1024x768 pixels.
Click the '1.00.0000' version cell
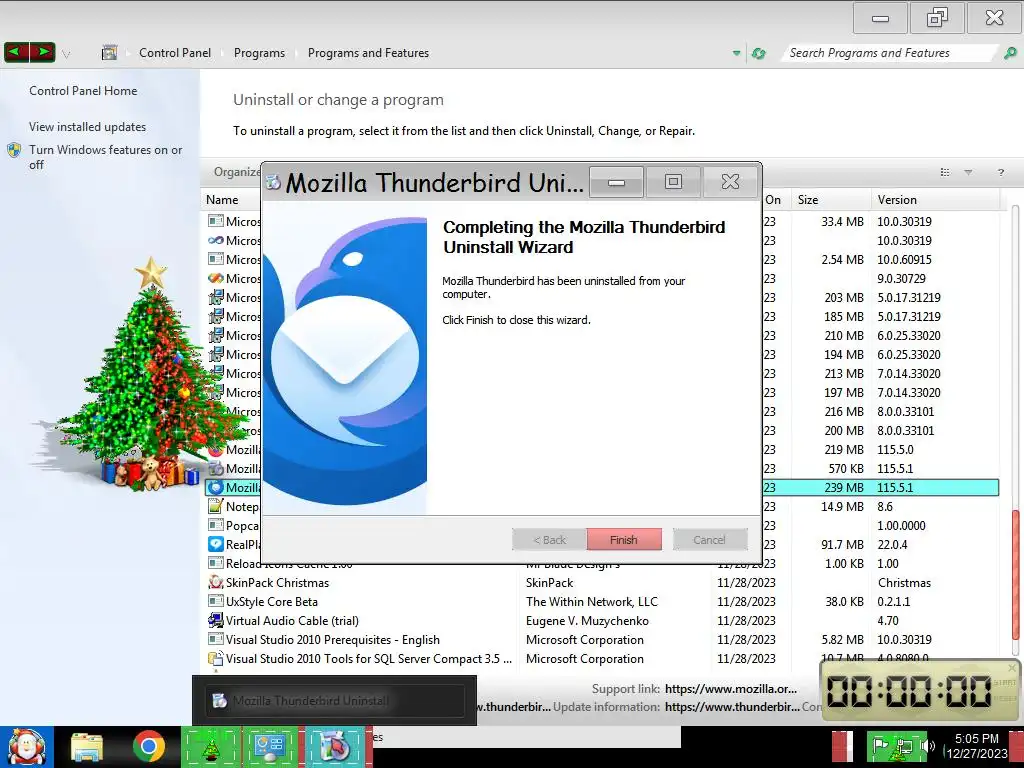901,525
